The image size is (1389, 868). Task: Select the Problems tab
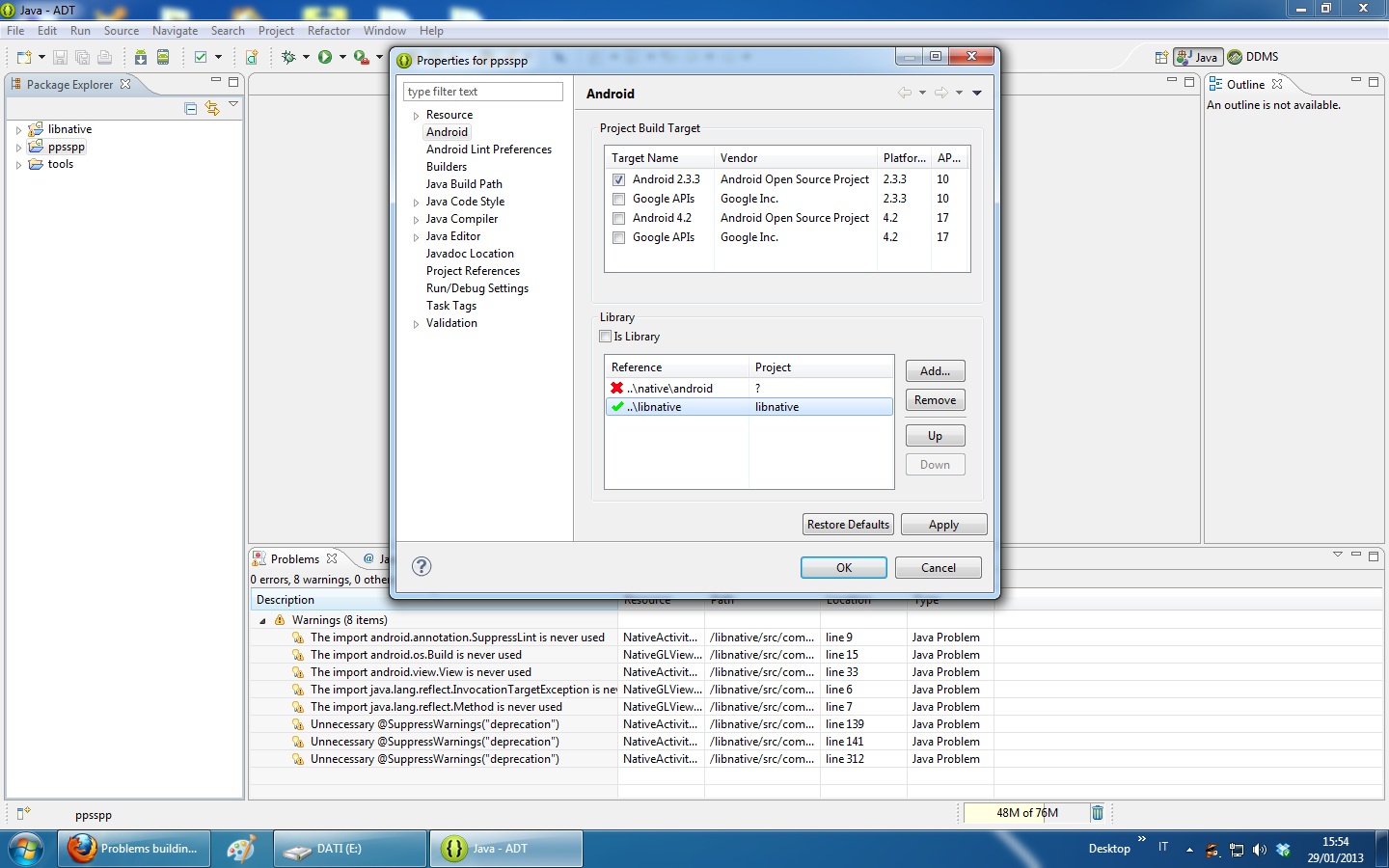coord(294,558)
